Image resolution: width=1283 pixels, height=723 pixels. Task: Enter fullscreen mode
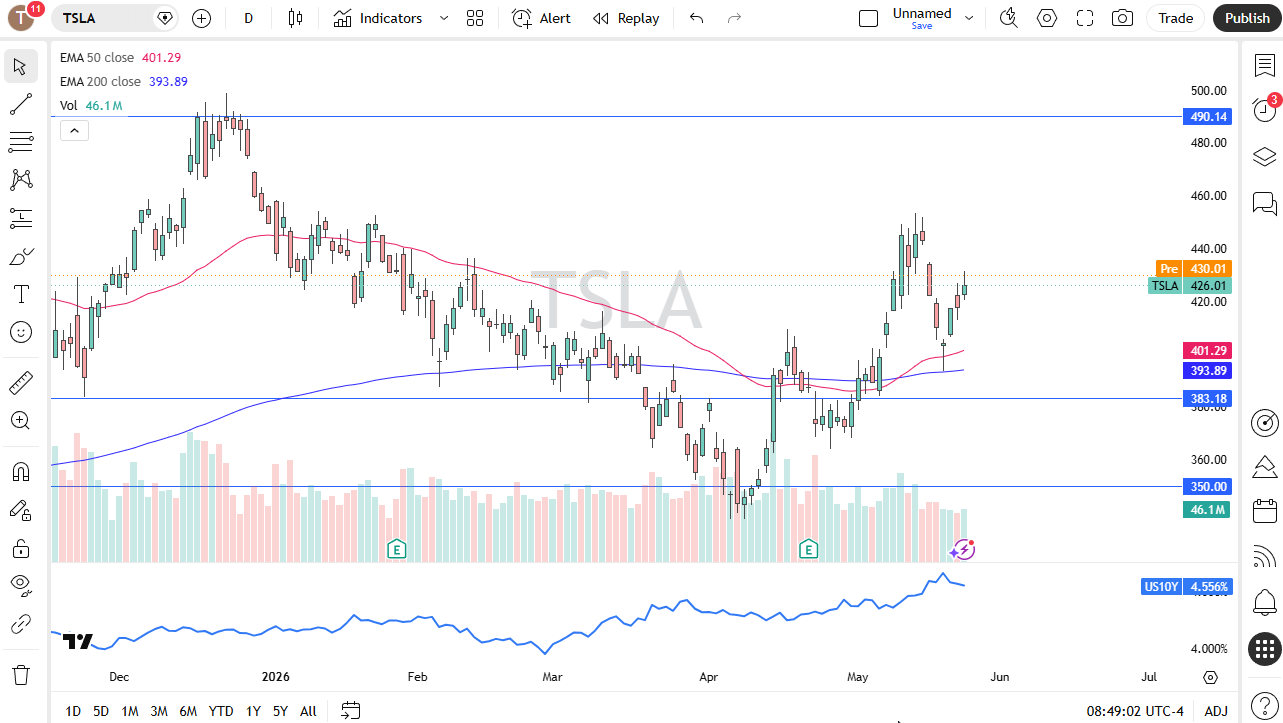pos(1085,18)
